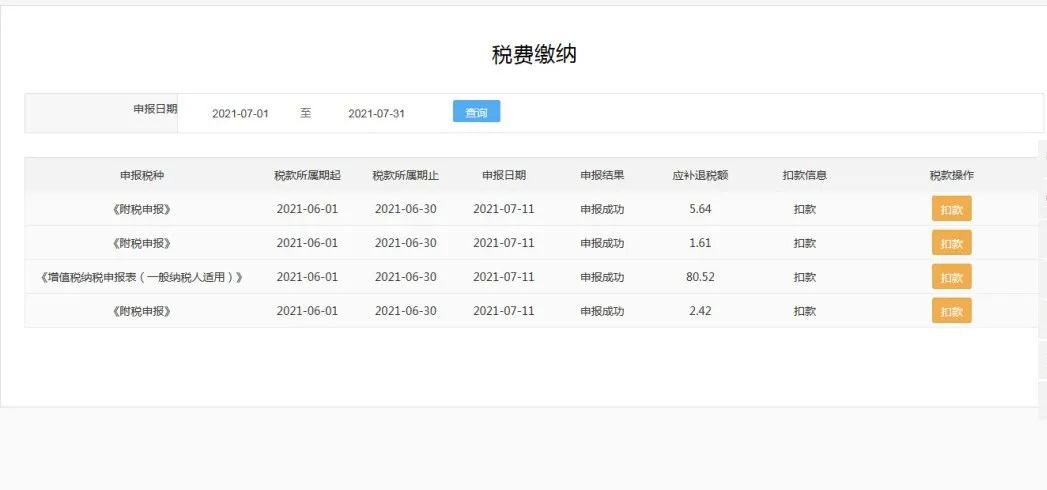Open end date field 2021-07-31
Screen dimensions: 1047x490
[377, 113]
